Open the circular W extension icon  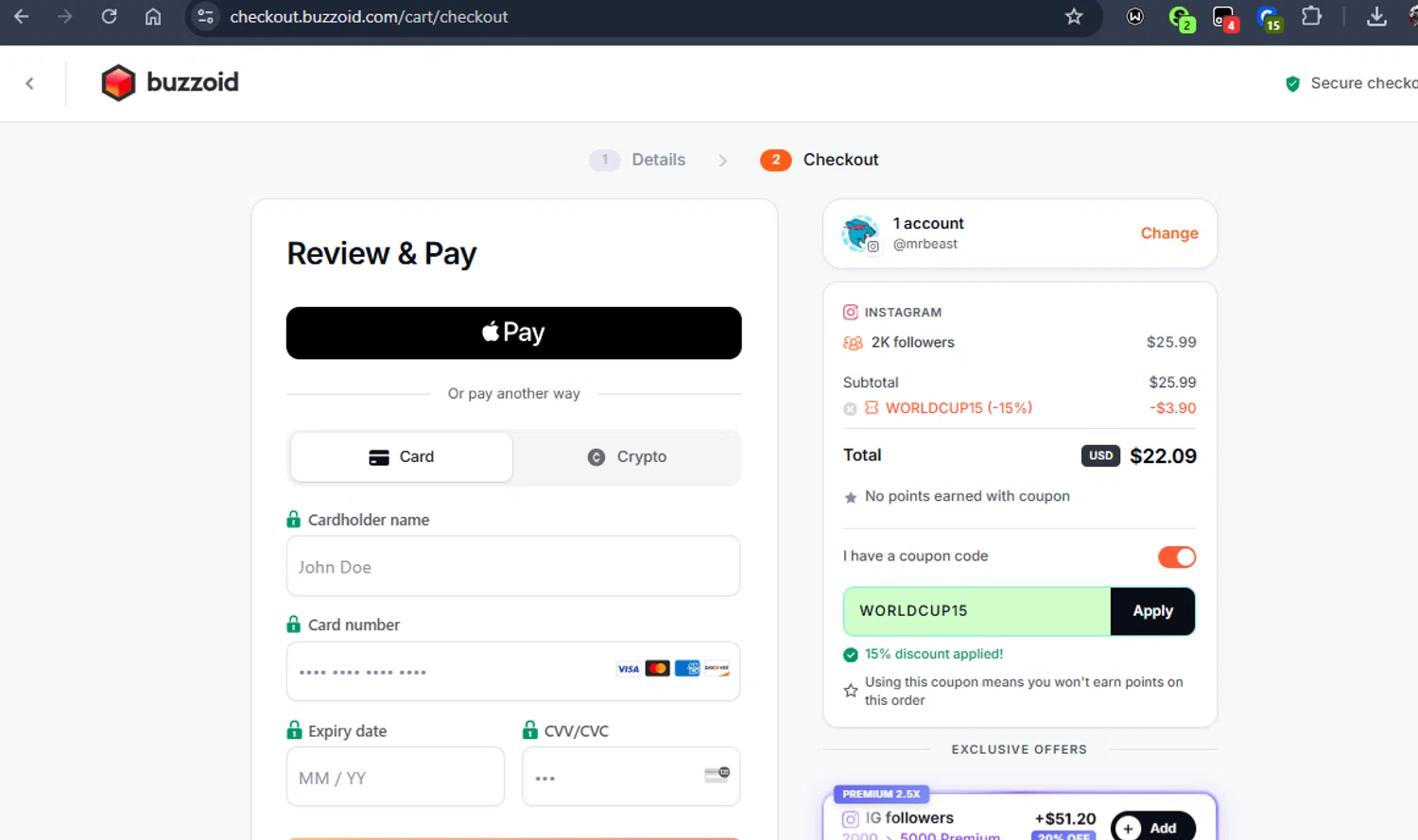coord(1135,16)
